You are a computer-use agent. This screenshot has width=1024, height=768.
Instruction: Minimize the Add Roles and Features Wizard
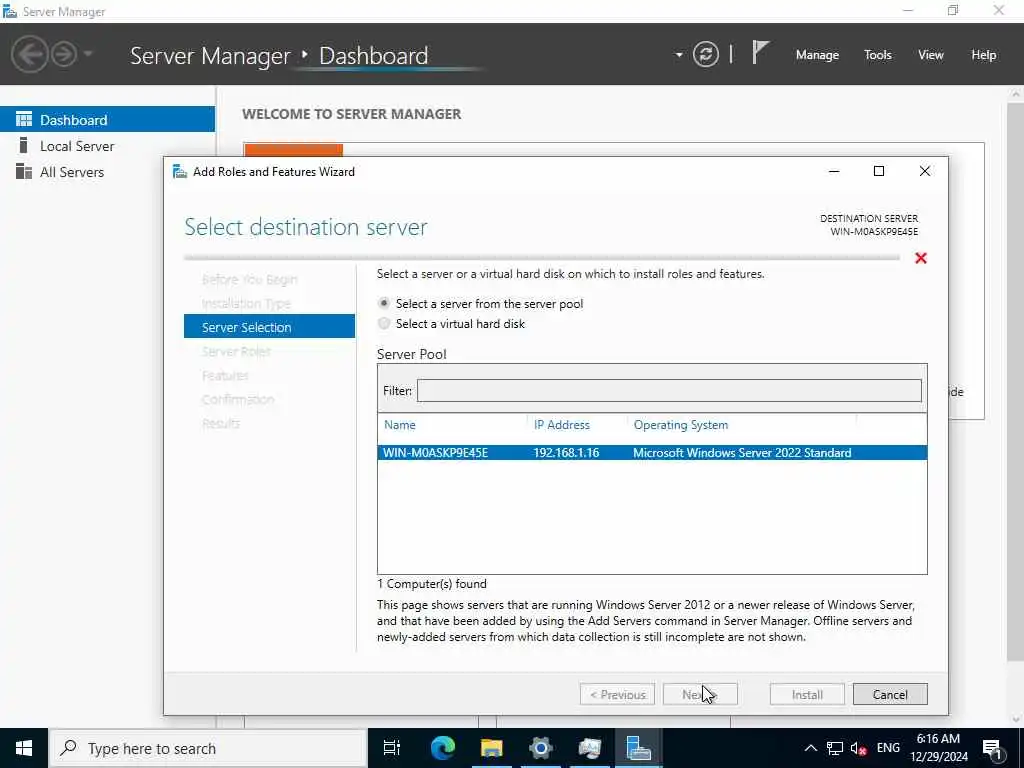[x=834, y=171]
